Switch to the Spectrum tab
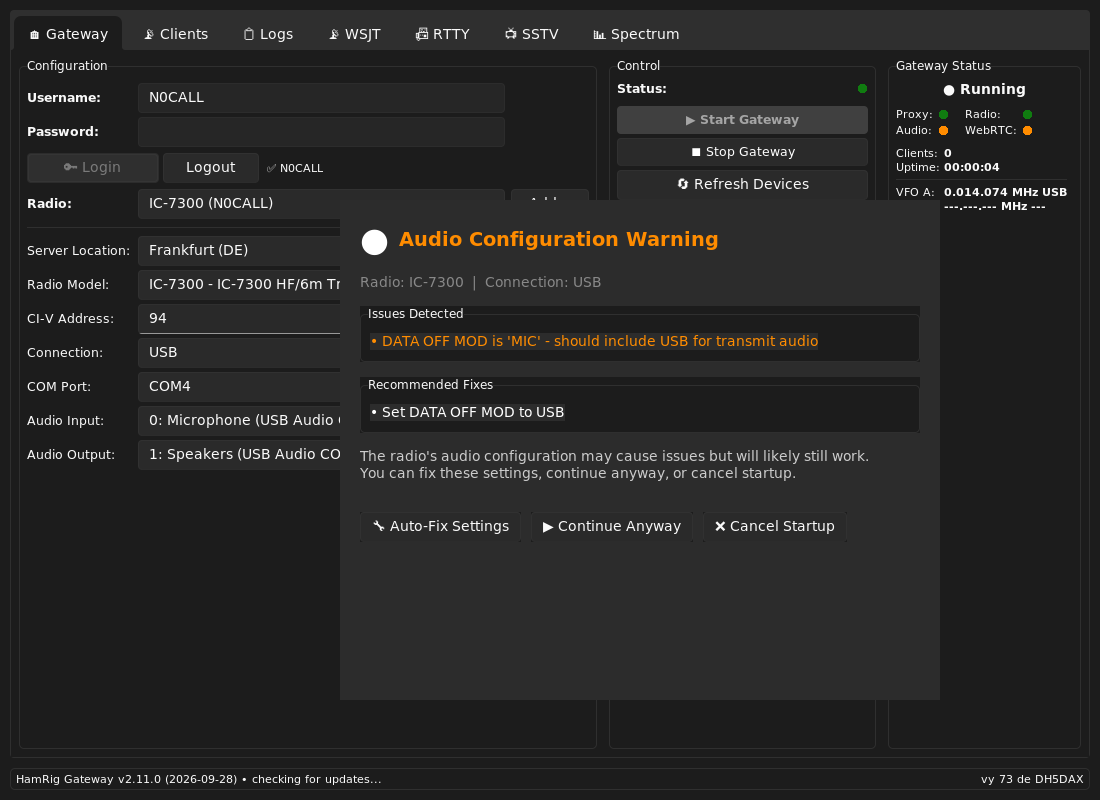The height and width of the screenshot is (800, 1100). click(x=636, y=34)
